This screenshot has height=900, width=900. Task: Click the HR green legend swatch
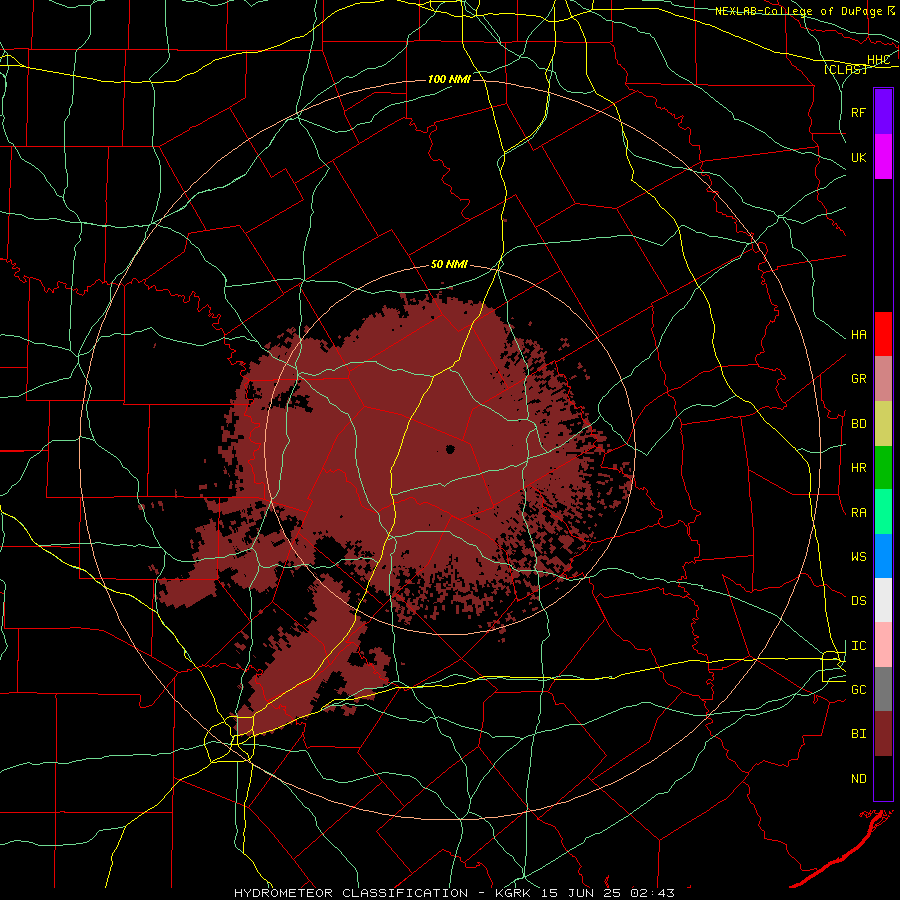click(x=883, y=468)
